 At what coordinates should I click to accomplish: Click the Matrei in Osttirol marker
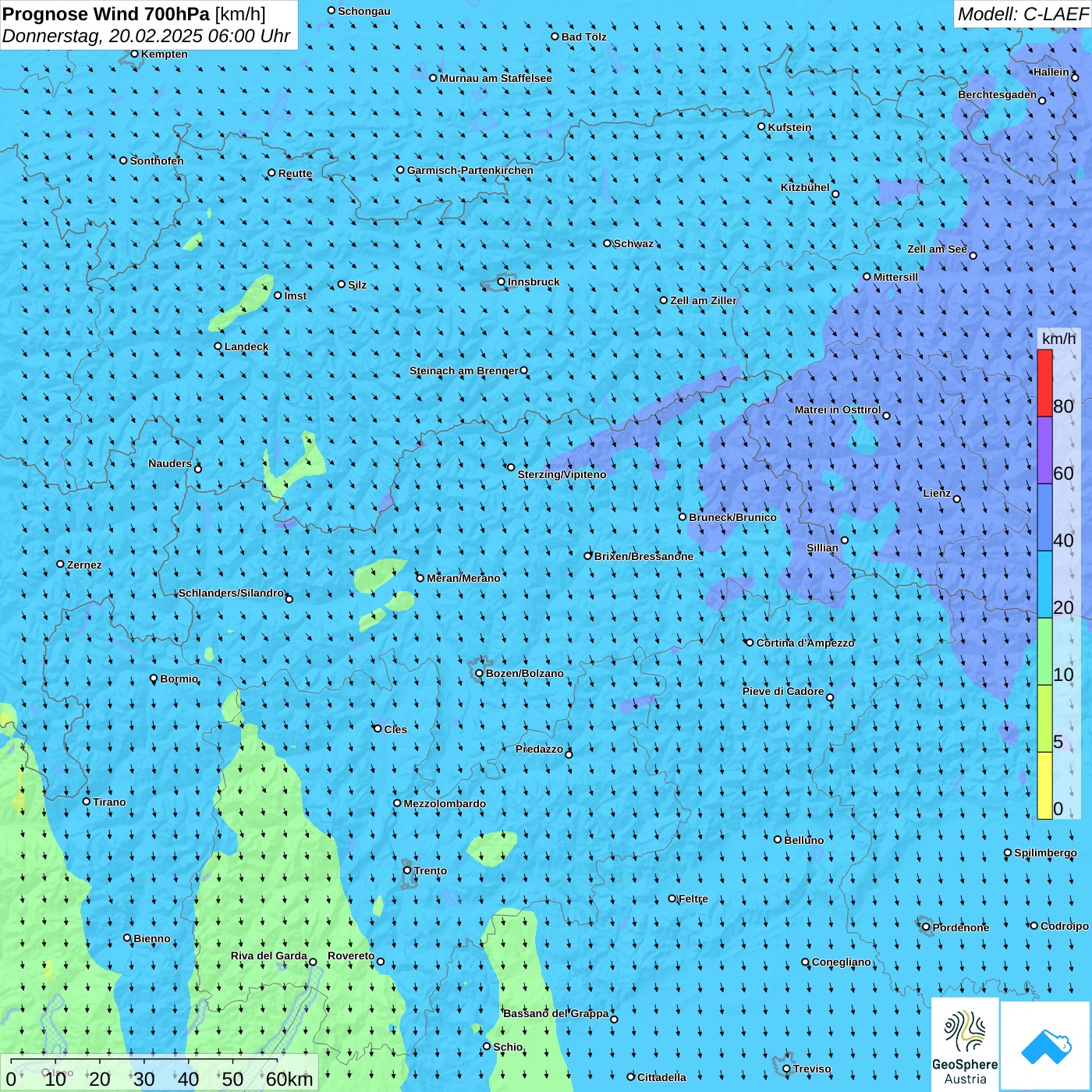(x=886, y=416)
